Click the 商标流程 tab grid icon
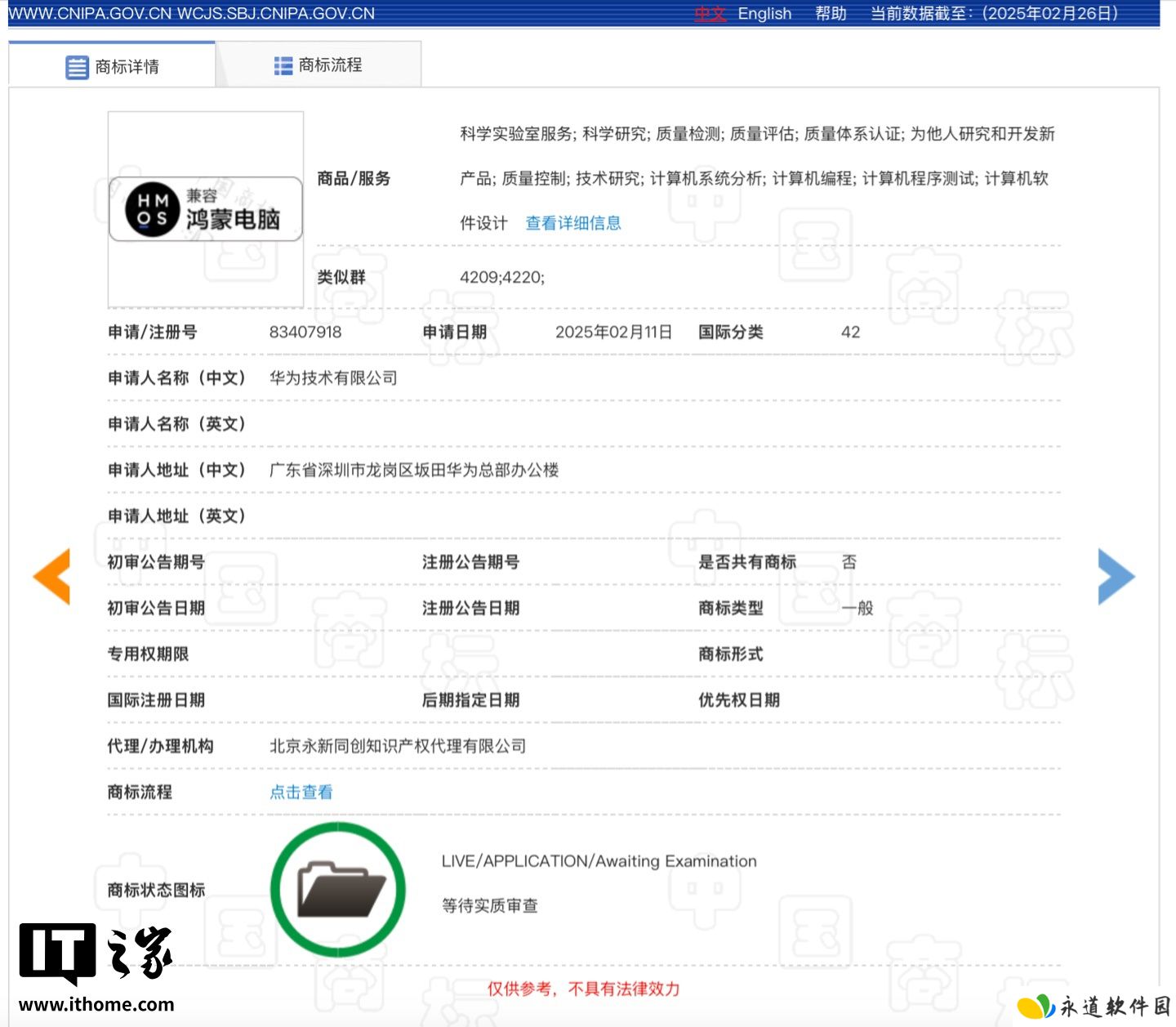1176x1027 pixels. tap(283, 65)
